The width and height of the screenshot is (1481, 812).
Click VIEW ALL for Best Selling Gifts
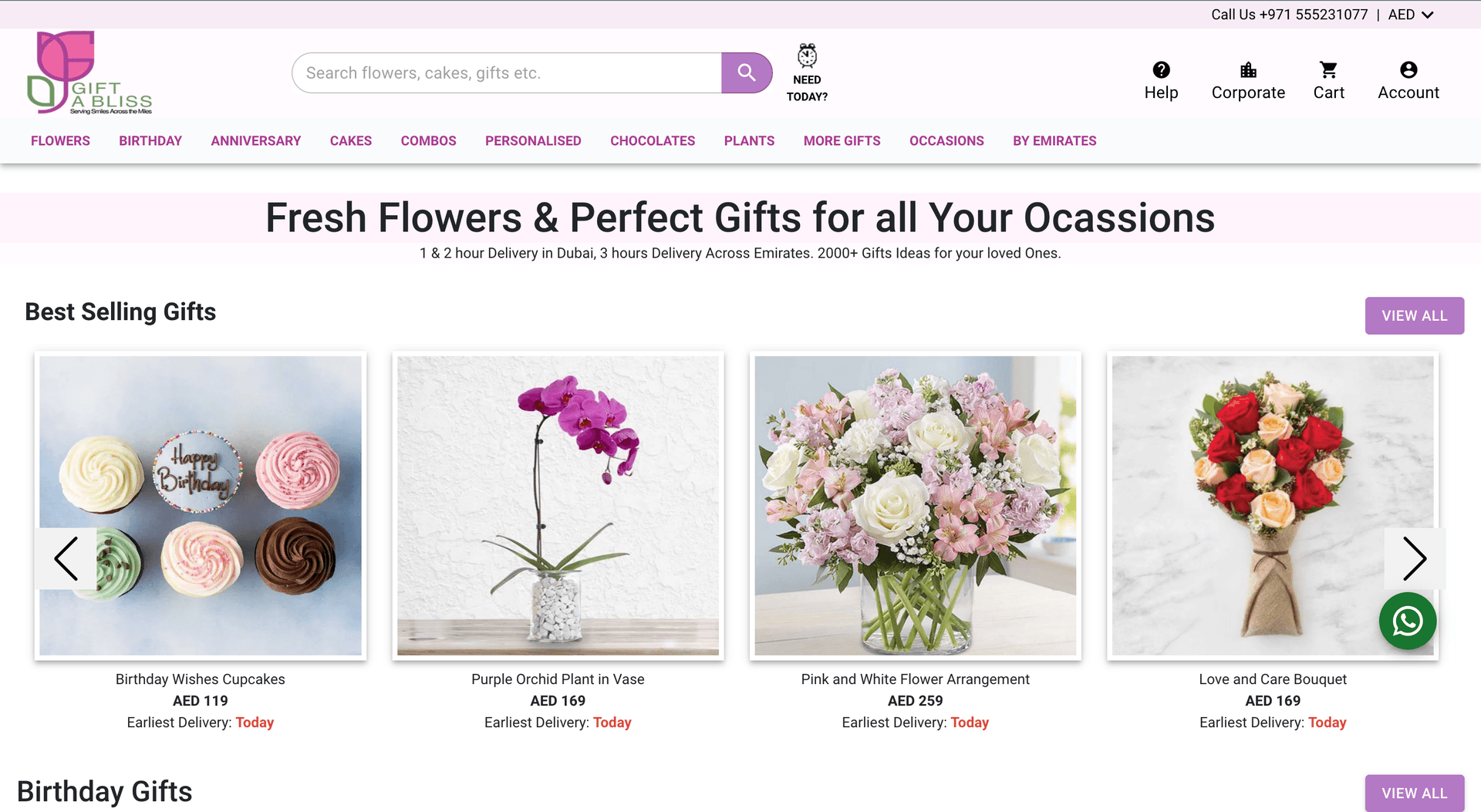tap(1414, 315)
